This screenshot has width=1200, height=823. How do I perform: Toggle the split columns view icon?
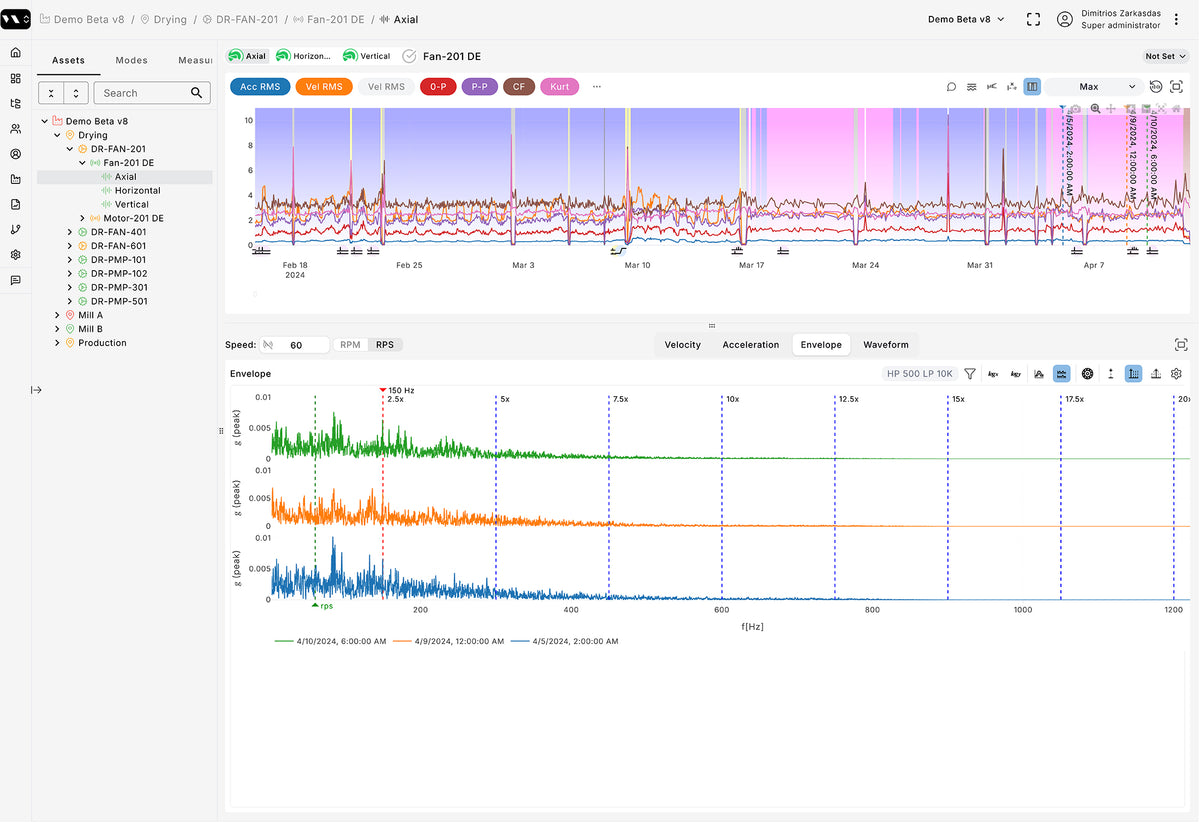1032,87
